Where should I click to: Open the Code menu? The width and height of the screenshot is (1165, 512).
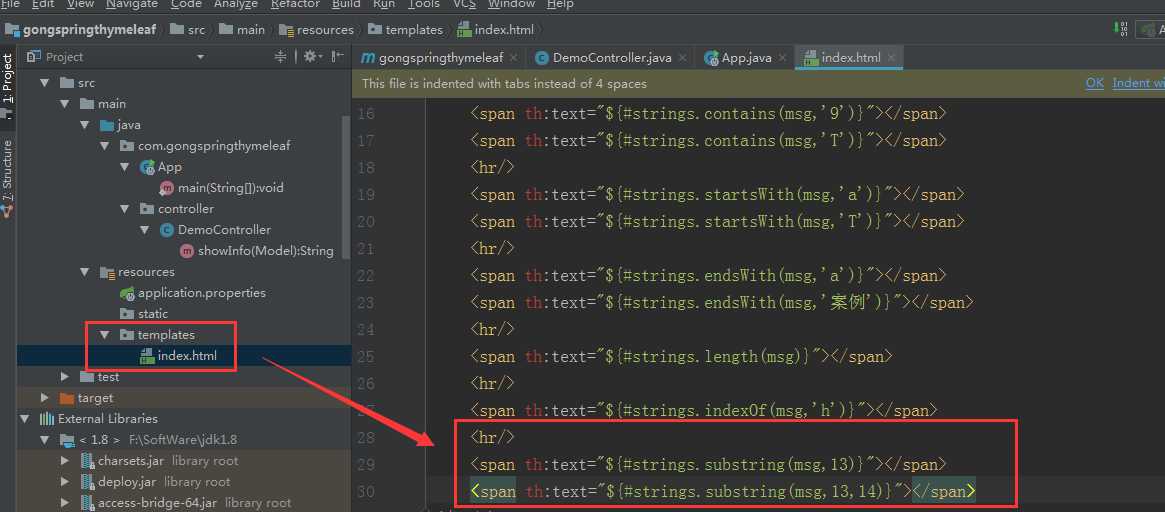click(186, 4)
